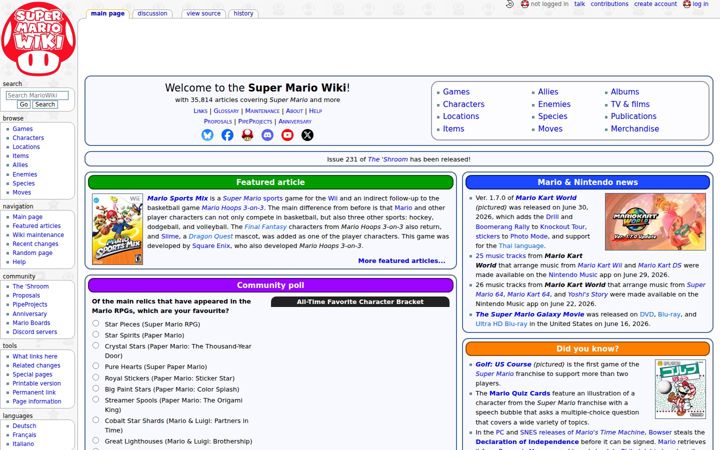Open All-Time Favorite Character Bracket bar
The image size is (720, 450).
point(360,302)
